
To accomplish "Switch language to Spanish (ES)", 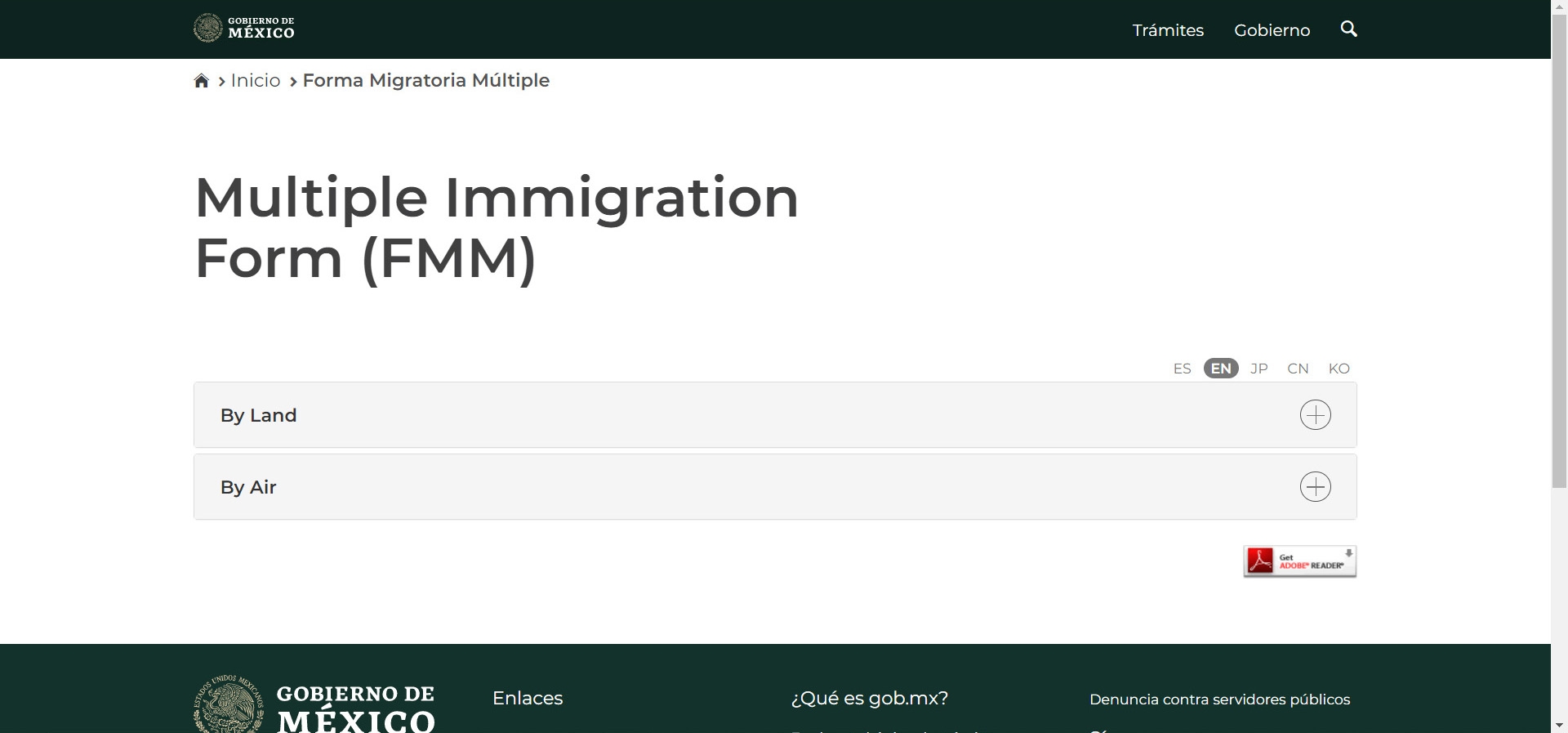I will pyautogui.click(x=1182, y=369).
